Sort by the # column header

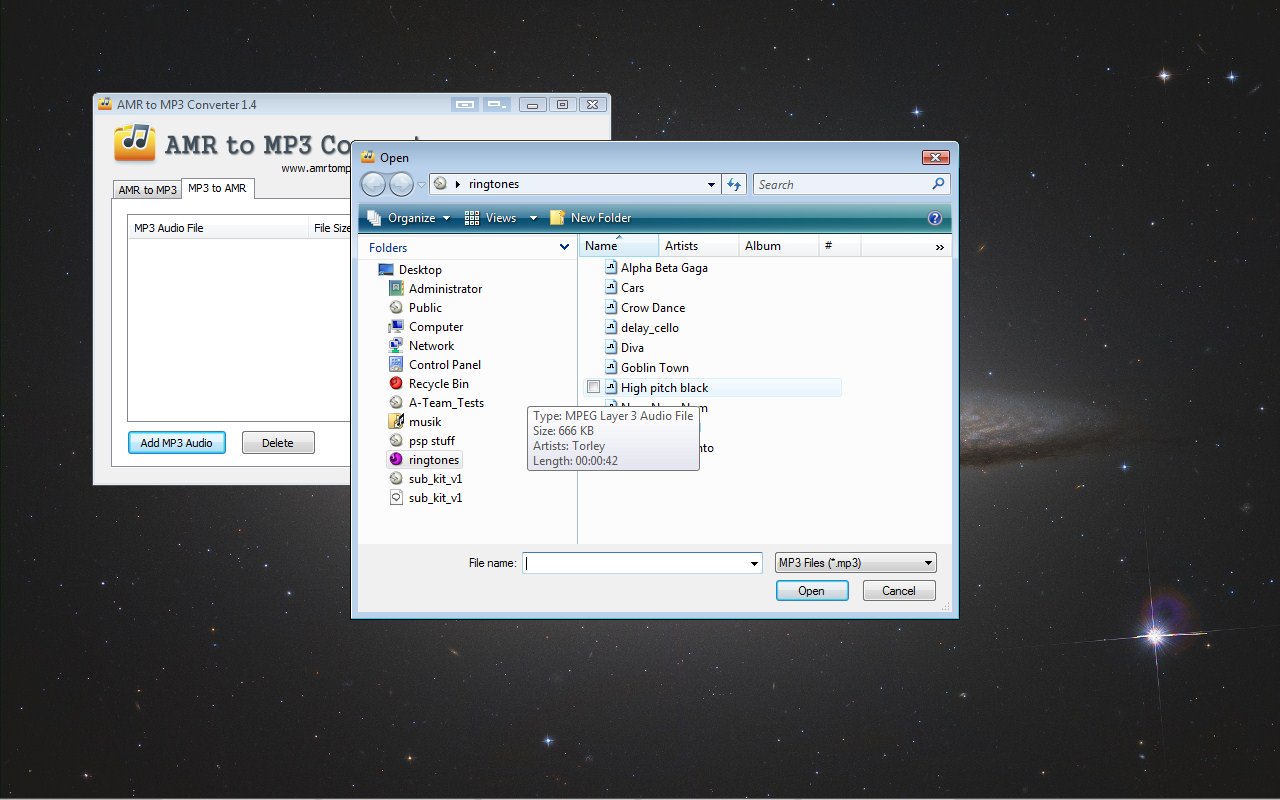coord(840,246)
